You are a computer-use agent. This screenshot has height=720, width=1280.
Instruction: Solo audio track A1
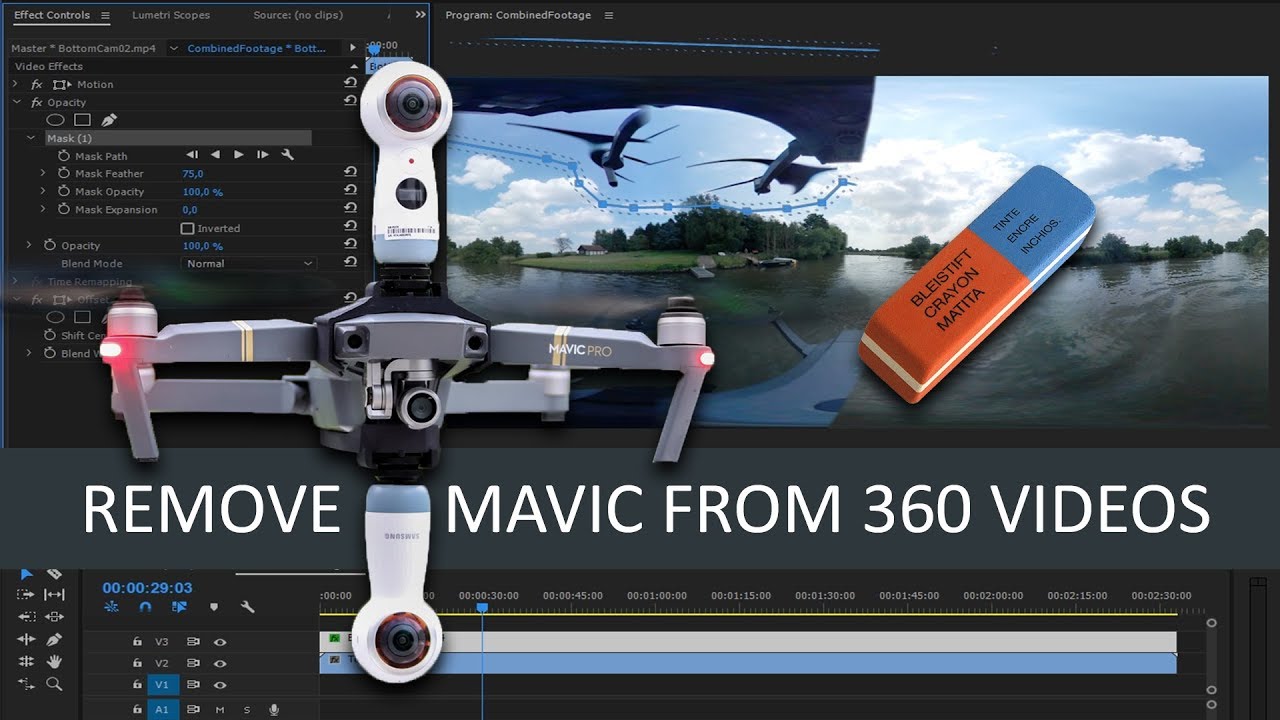point(246,710)
